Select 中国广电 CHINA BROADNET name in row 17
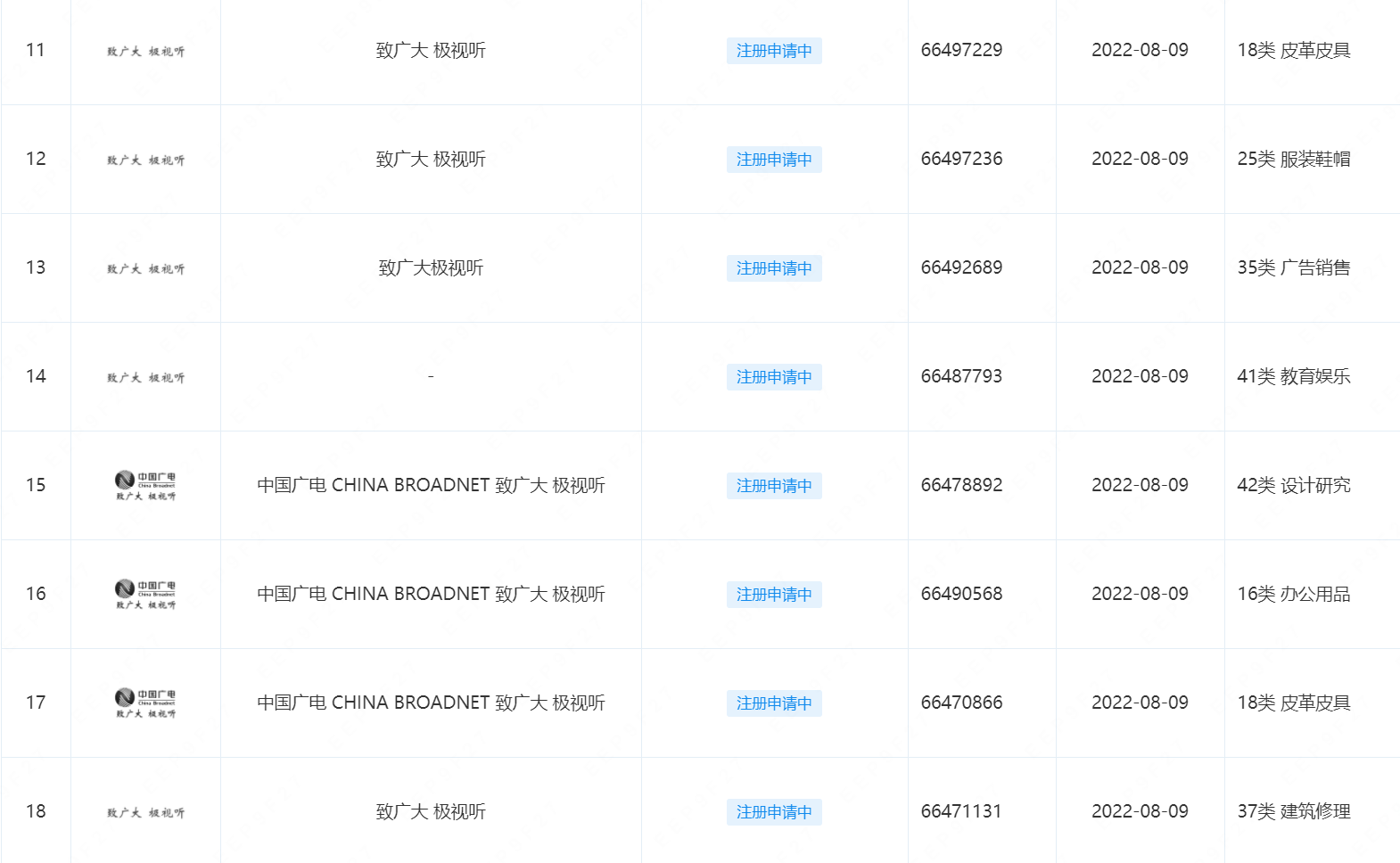 click(431, 703)
